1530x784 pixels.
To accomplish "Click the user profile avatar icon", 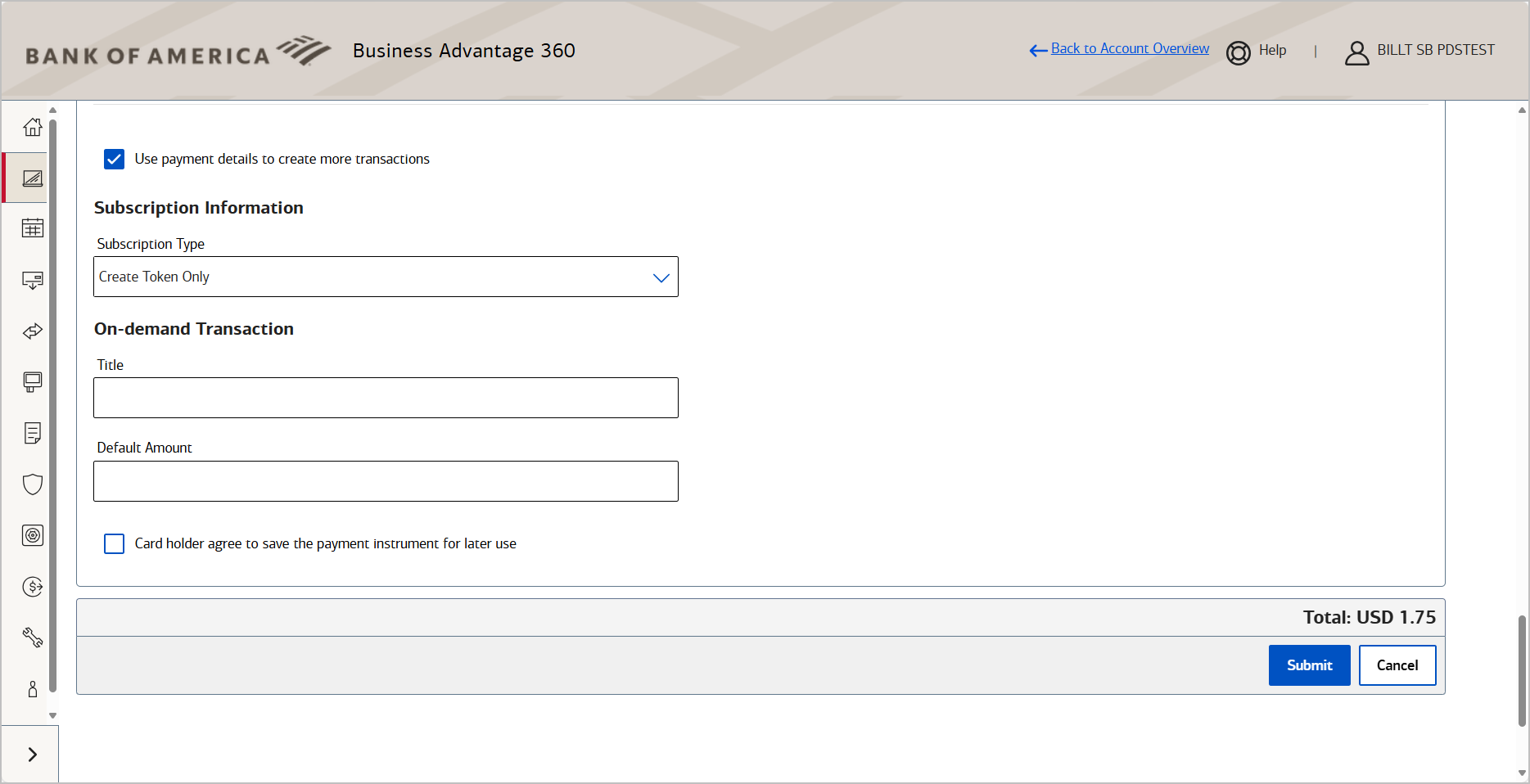I will click(1357, 52).
